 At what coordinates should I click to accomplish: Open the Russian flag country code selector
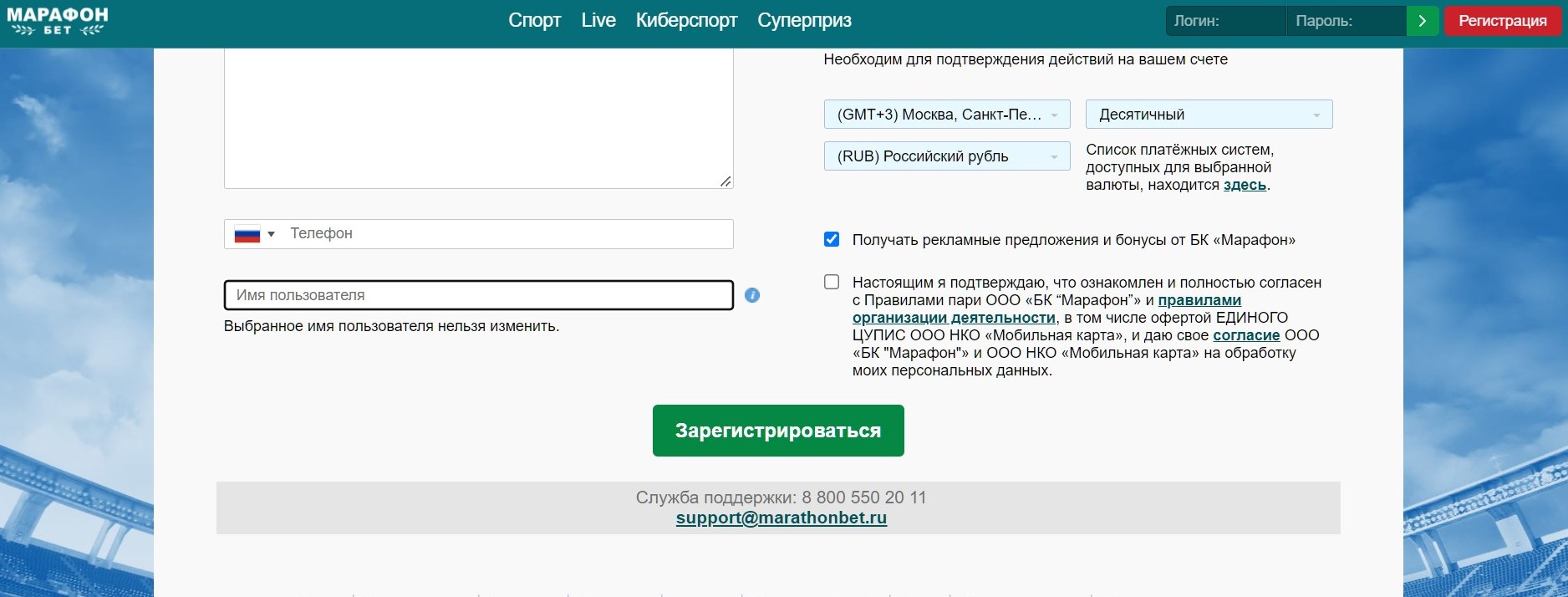[254, 234]
